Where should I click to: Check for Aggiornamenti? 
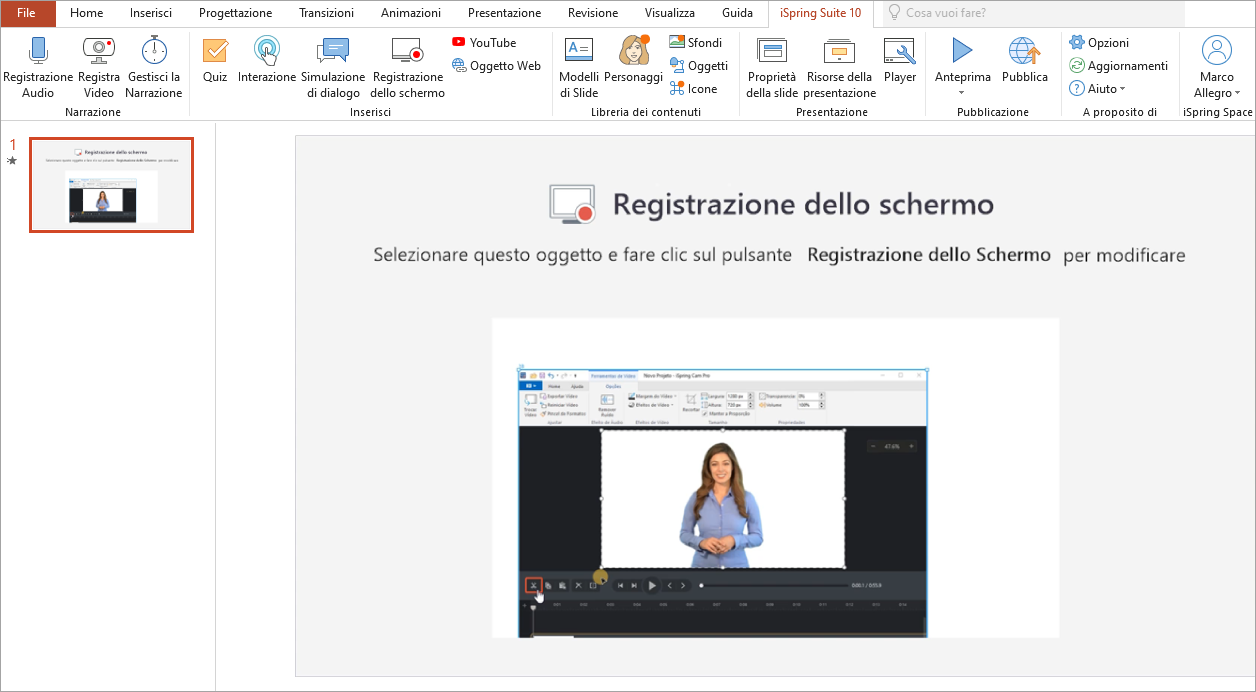[1118, 66]
